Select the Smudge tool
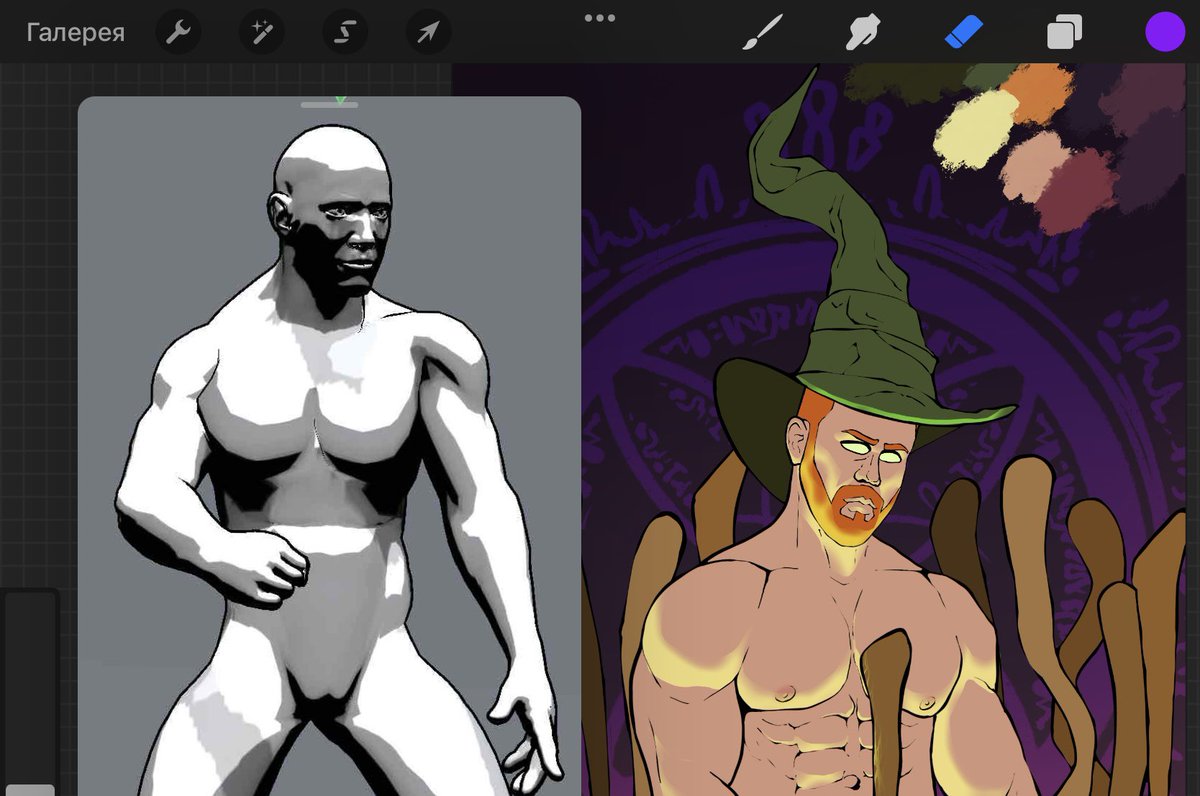The width and height of the screenshot is (1200, 796). (x=862, y=33)
